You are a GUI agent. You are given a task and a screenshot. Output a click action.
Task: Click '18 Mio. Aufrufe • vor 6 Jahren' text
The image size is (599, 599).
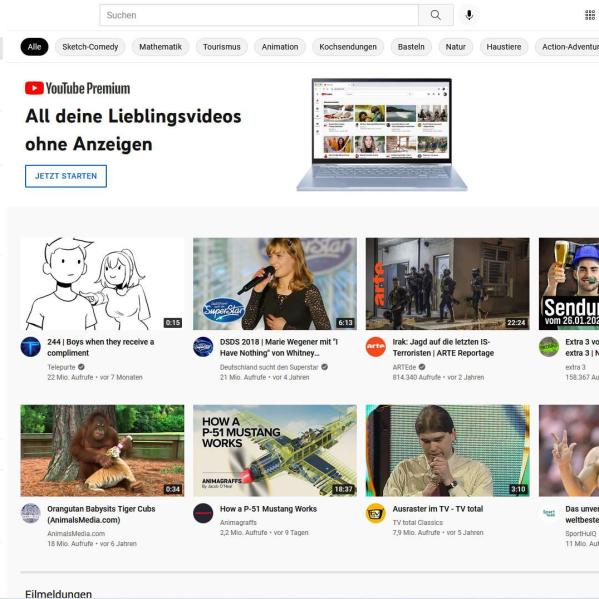92,544
